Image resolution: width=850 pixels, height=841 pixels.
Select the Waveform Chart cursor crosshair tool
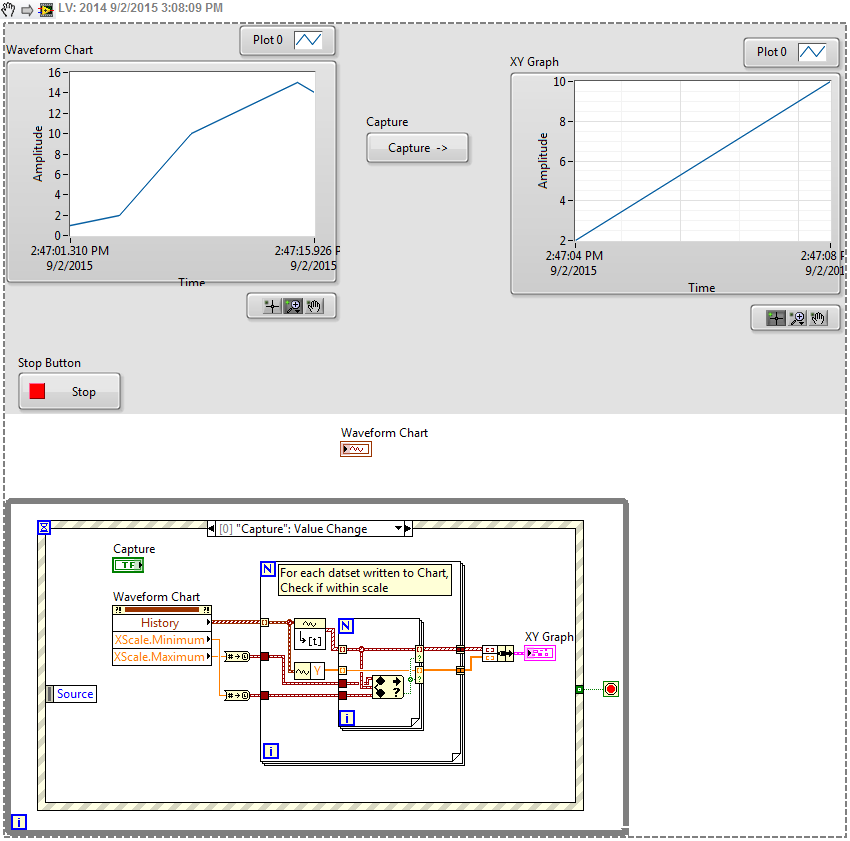click(x=270, y=307)
